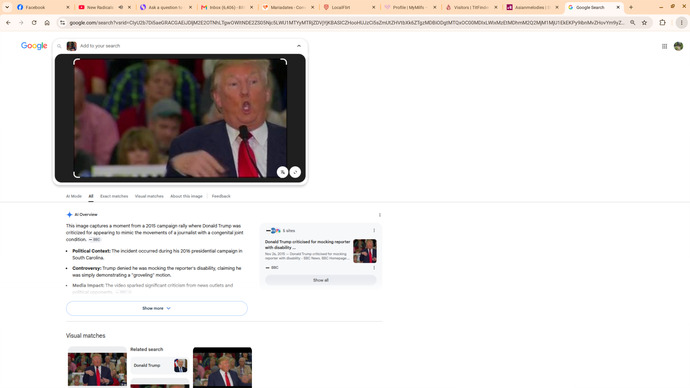Click the BBC citation chip after 'condition.'
Screen dimensions: 690x388
pos(95,240)
